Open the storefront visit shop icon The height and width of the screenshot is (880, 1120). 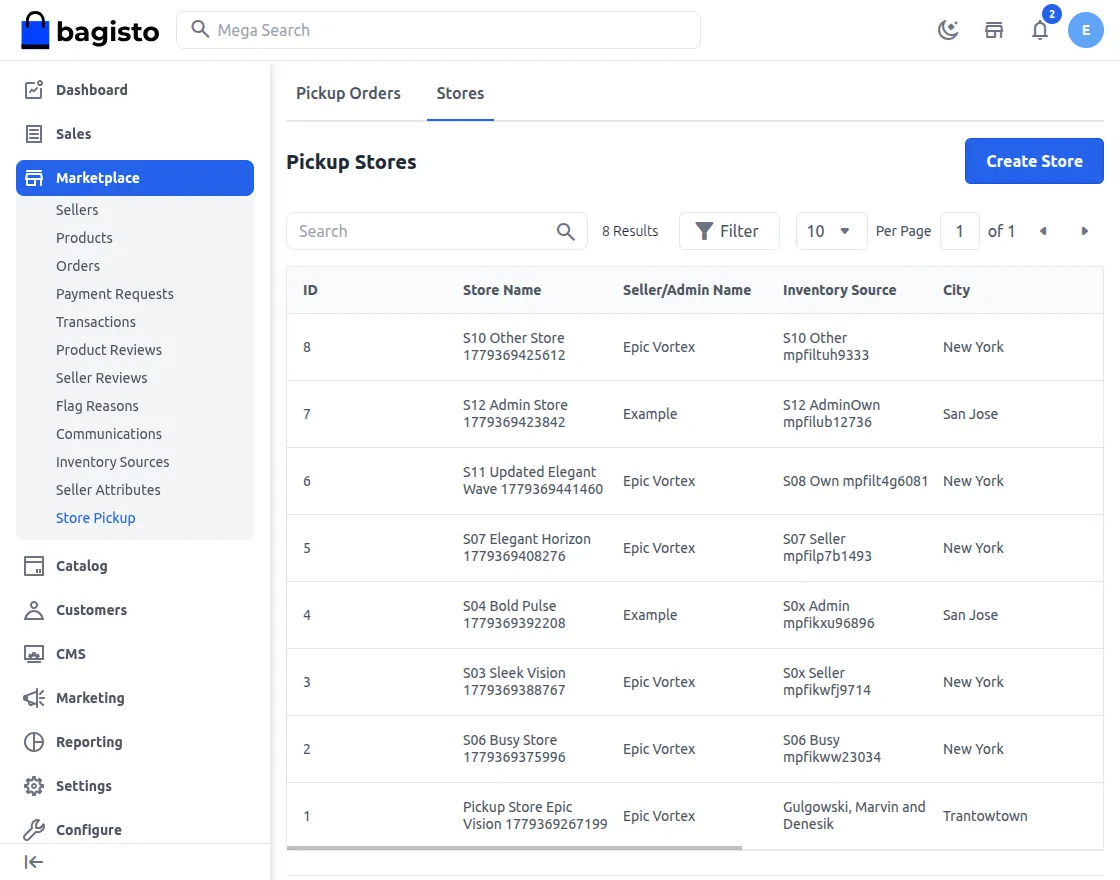[x=994, y=30]
